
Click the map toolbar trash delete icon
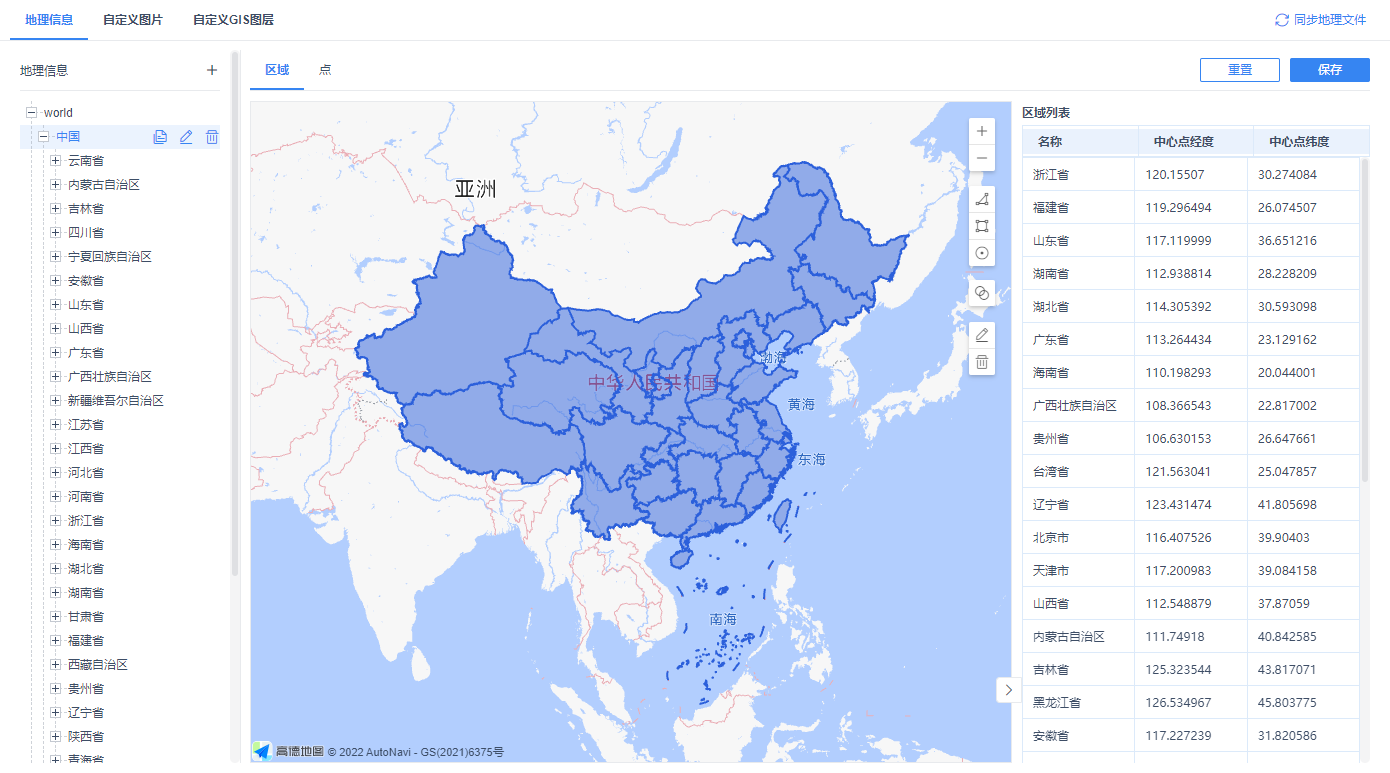click(x=982, y=362)
